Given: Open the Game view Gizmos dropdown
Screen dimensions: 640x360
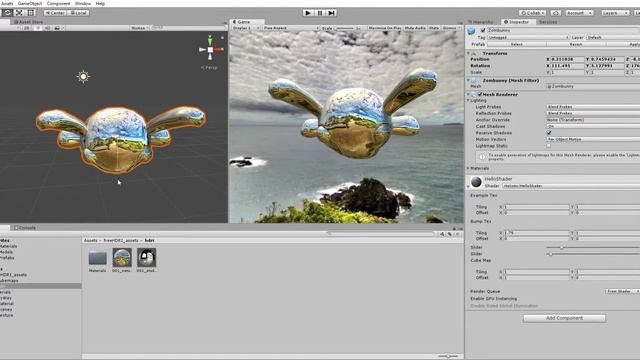Looking at the screenshot, I should click(451, 28).
